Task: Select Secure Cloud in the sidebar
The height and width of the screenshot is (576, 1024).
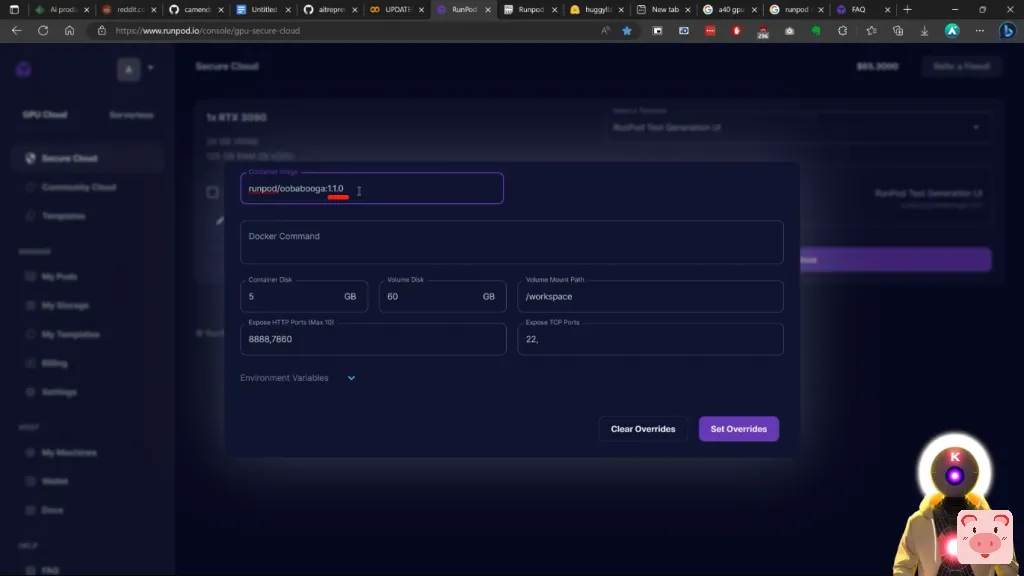Action: click(87, 159)
